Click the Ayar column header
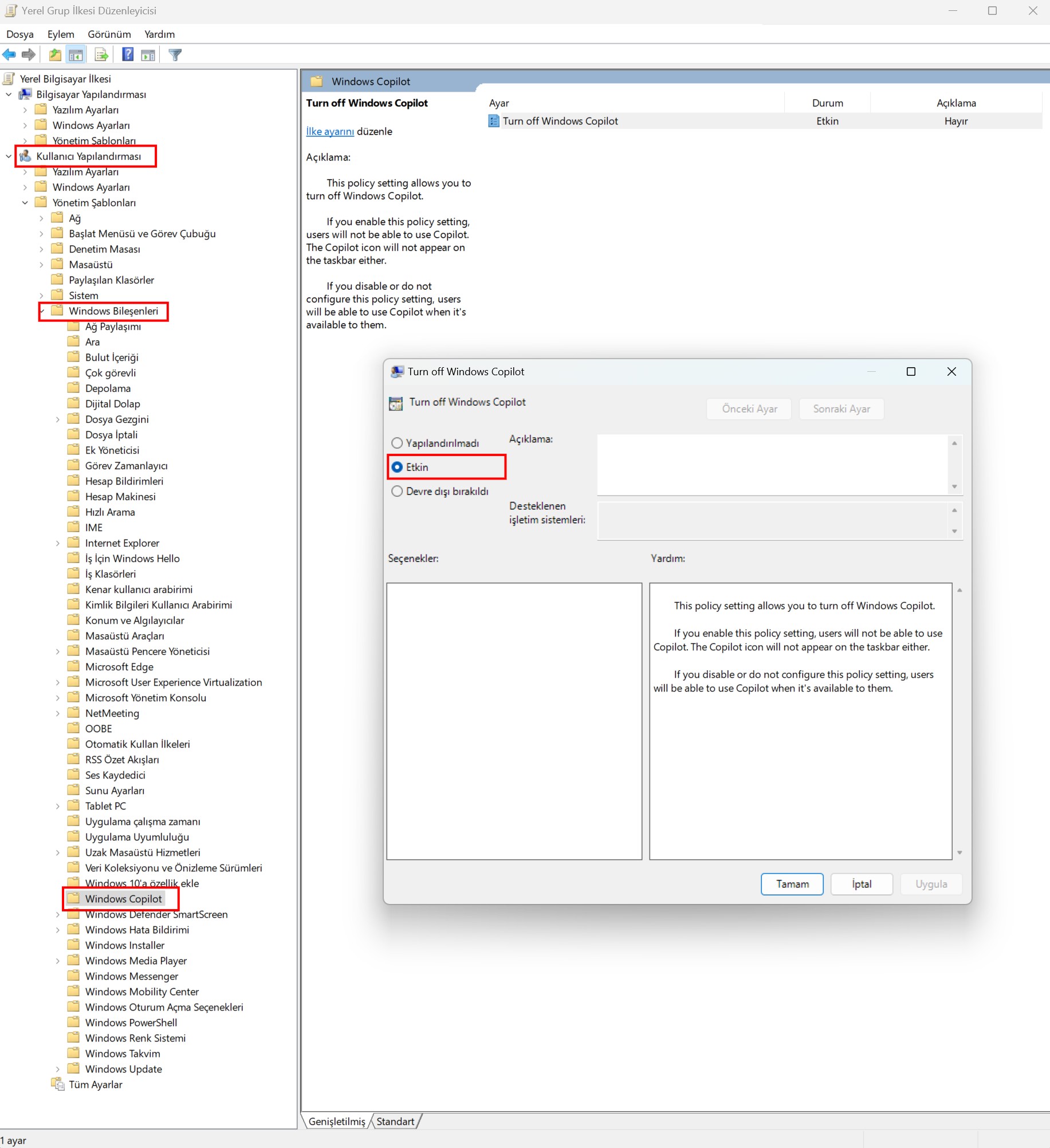This screenshot has width=1050, height=1148. pos(634,103)
